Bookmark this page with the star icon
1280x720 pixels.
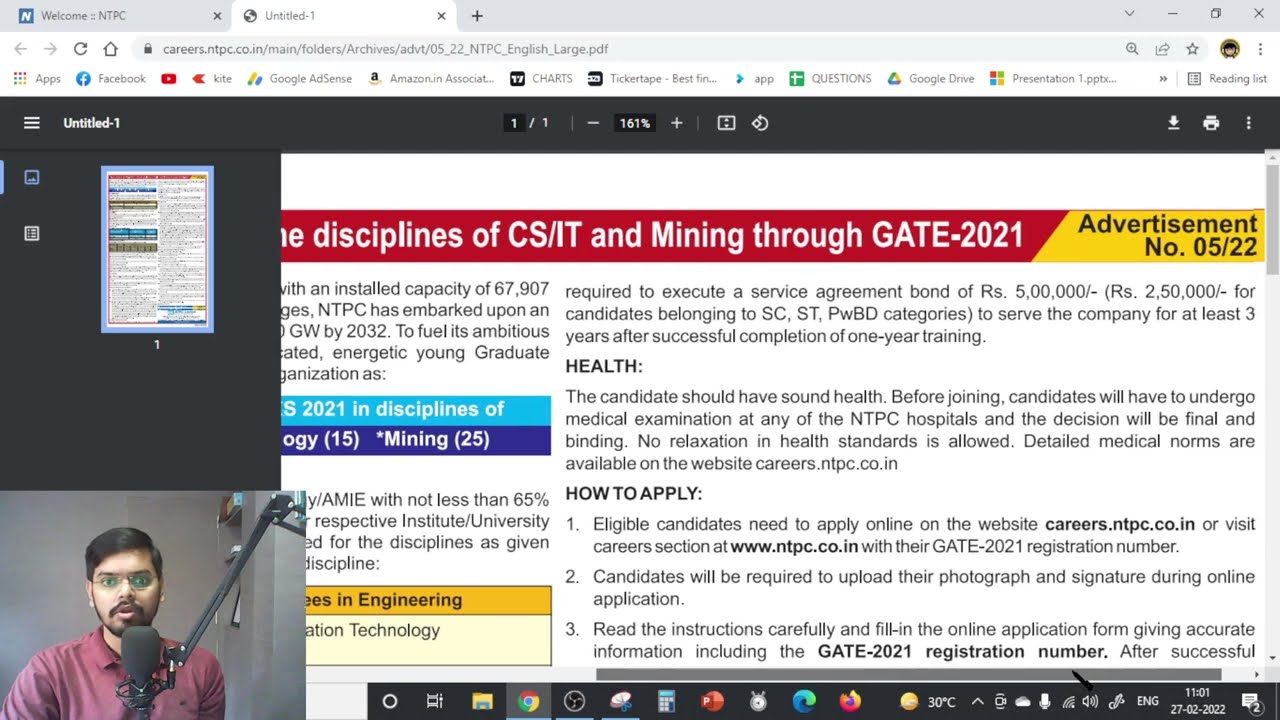click(x=1192, y=48)
